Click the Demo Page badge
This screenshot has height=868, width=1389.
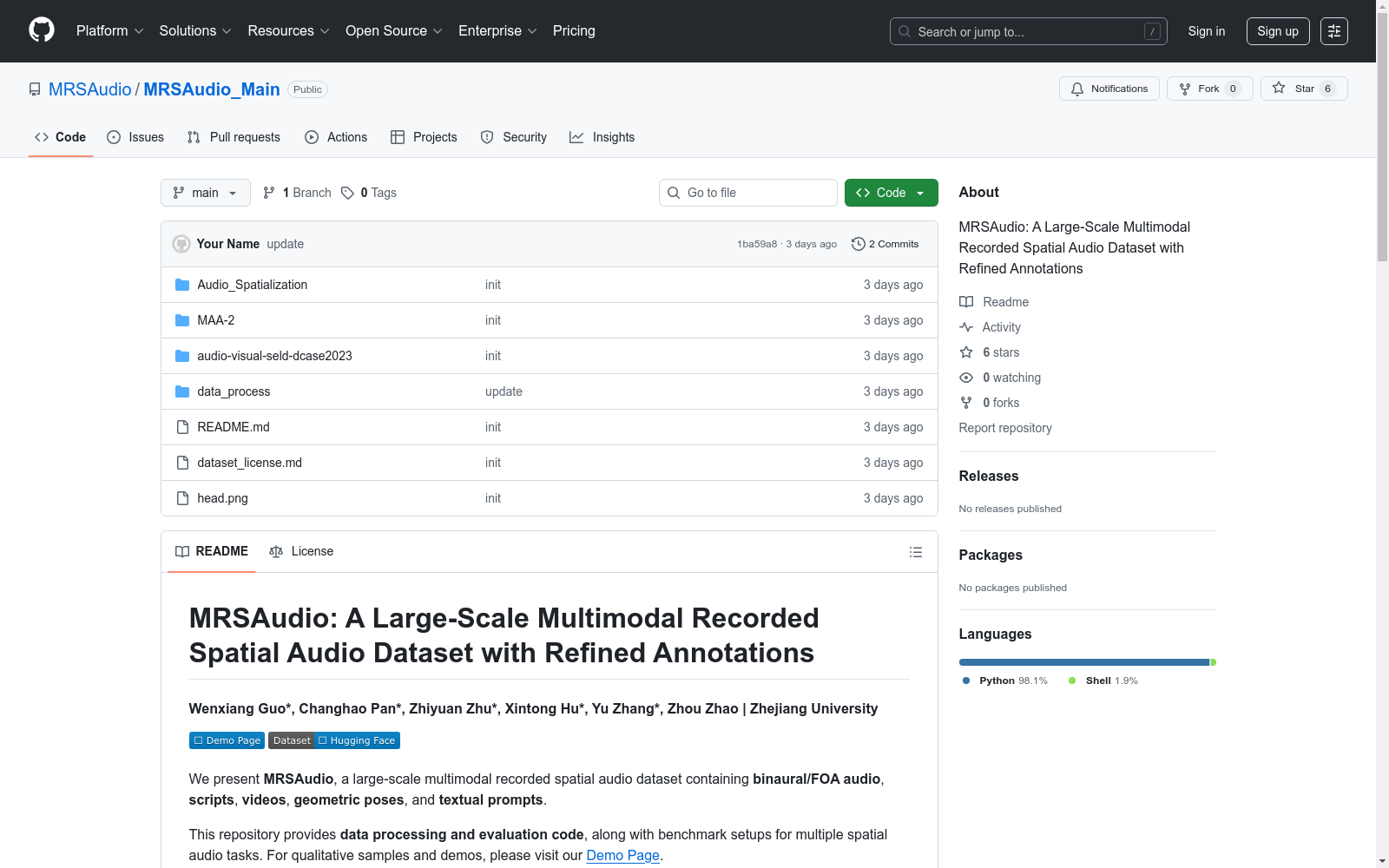pos(227,740)
